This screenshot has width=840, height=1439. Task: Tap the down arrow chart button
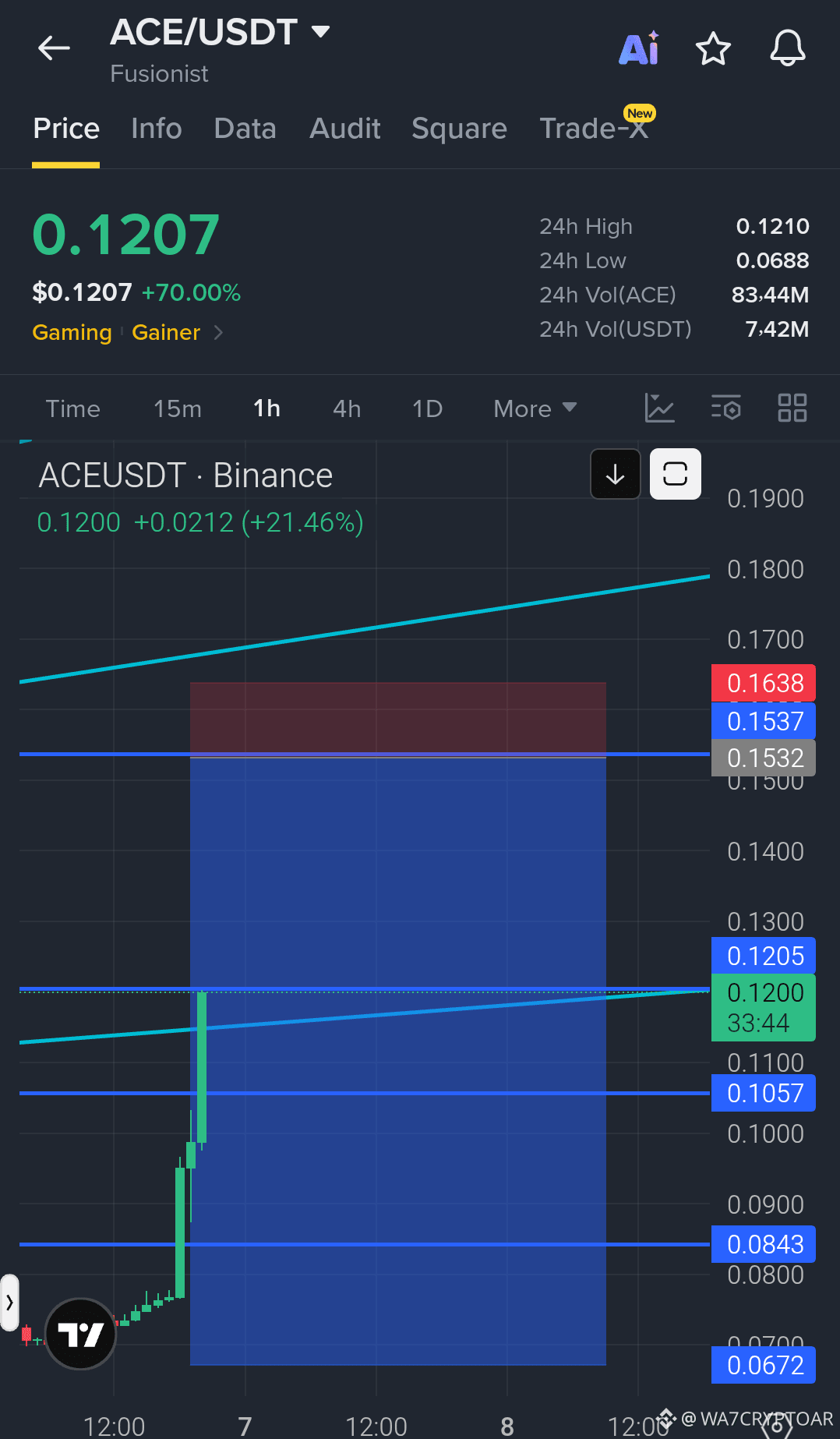(616, 474)
